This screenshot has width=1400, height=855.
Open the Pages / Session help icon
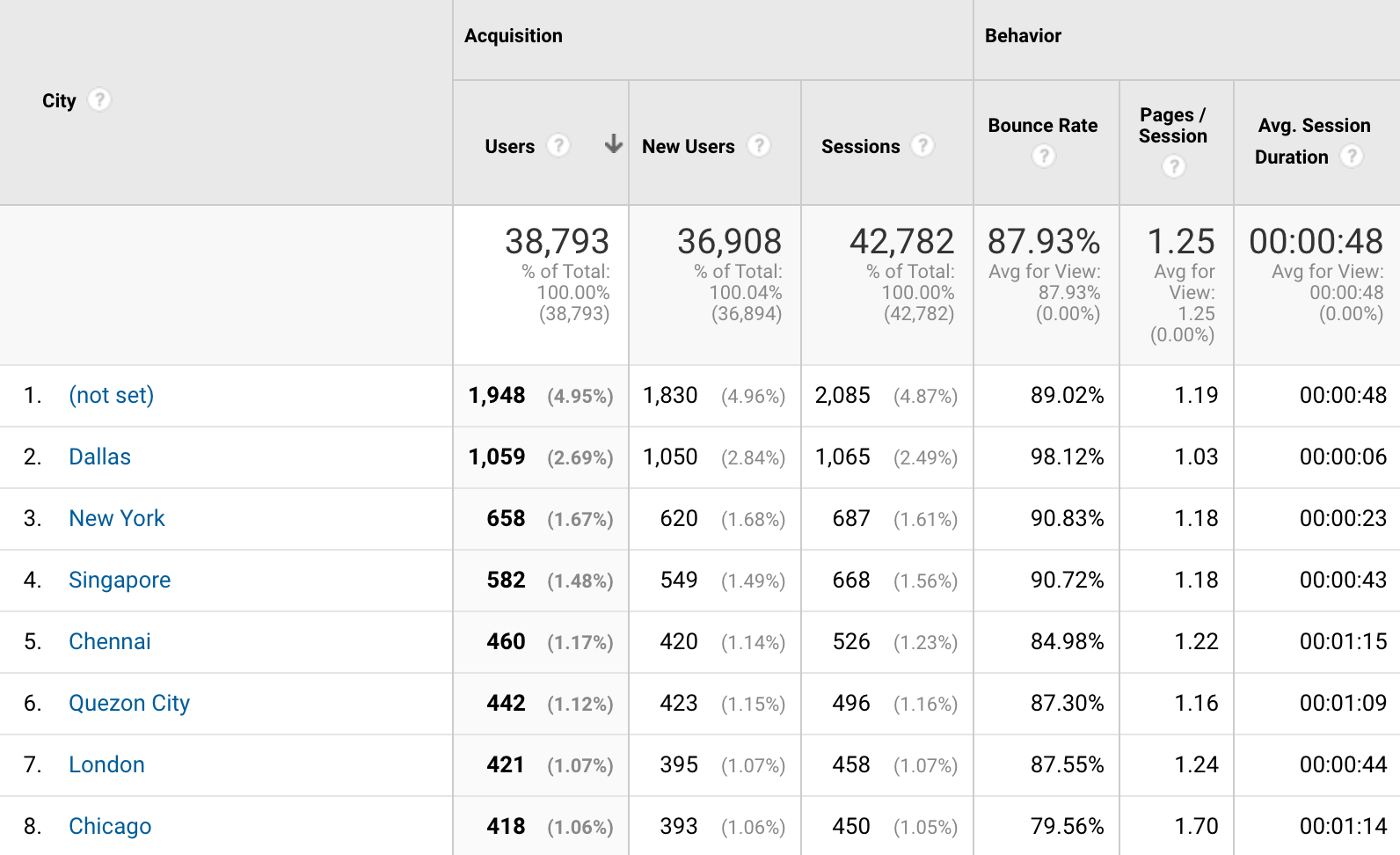coord(1173,166)
